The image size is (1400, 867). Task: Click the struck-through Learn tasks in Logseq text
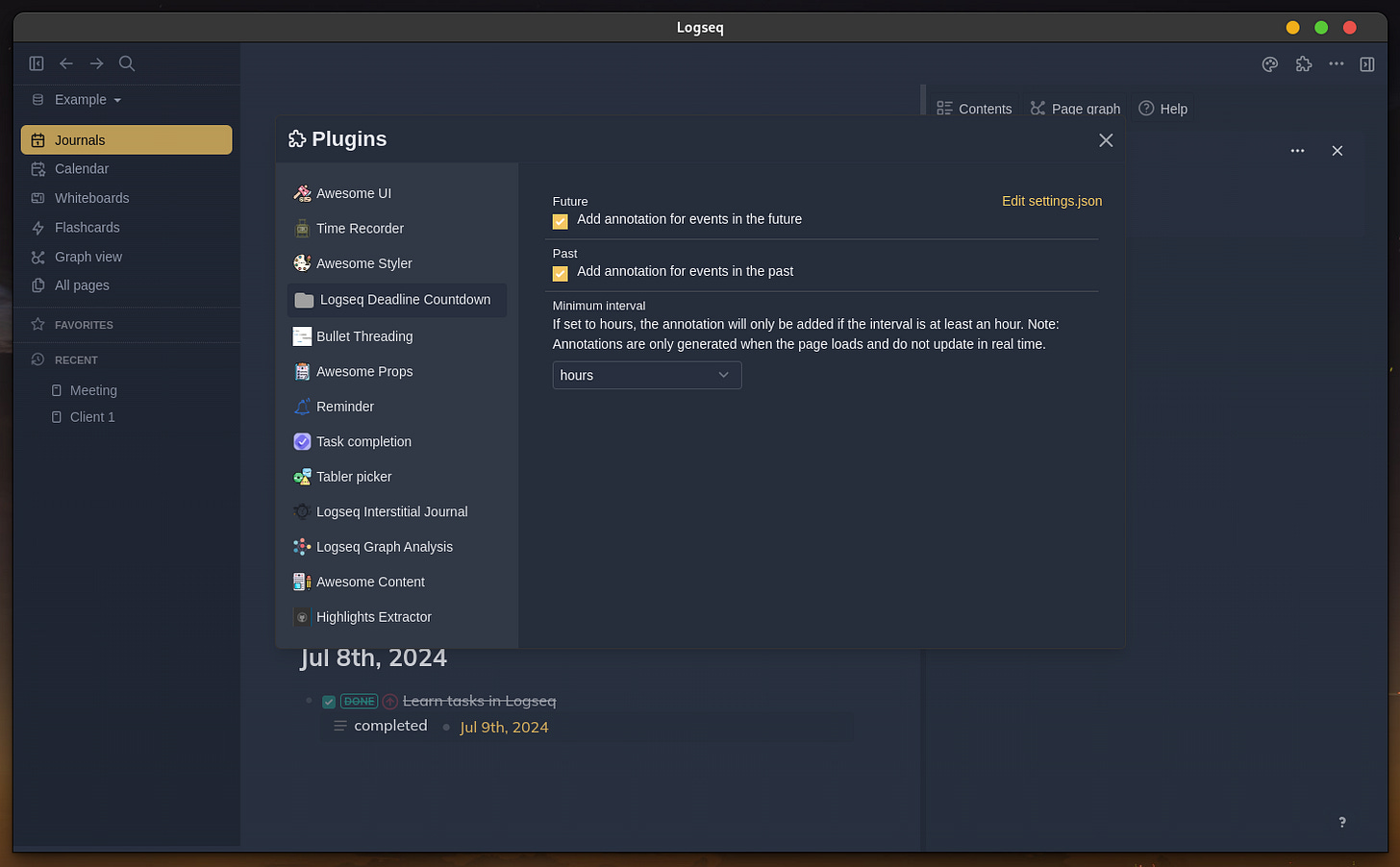479,702
